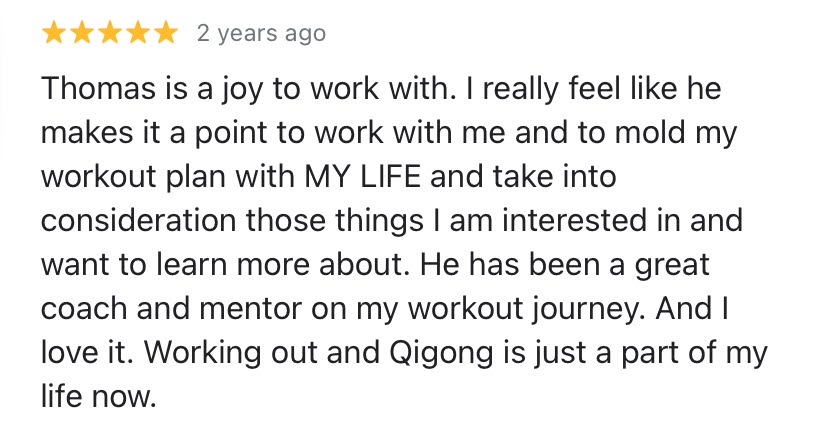Click the word 'joy' in the first line
Image resolution: width=828 pixels, height=433 pixels.
(233, 90)
